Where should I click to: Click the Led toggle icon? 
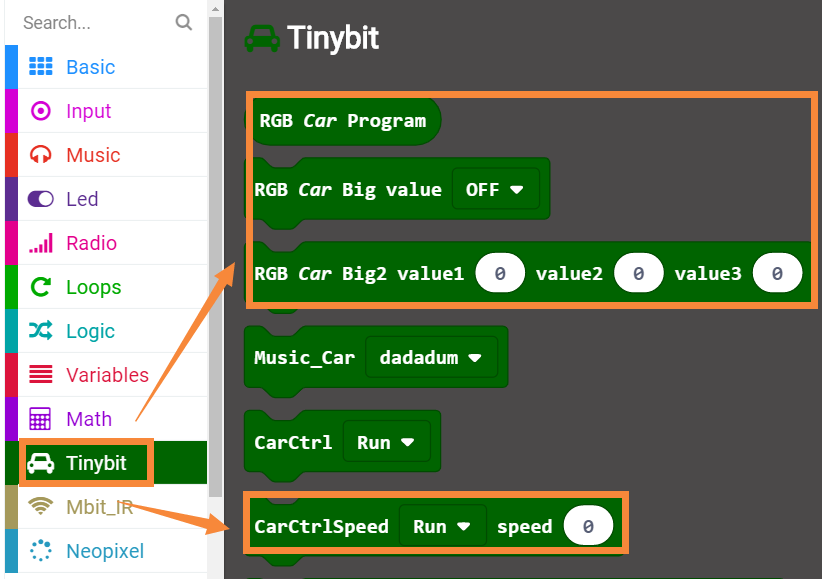click(40, 199)
